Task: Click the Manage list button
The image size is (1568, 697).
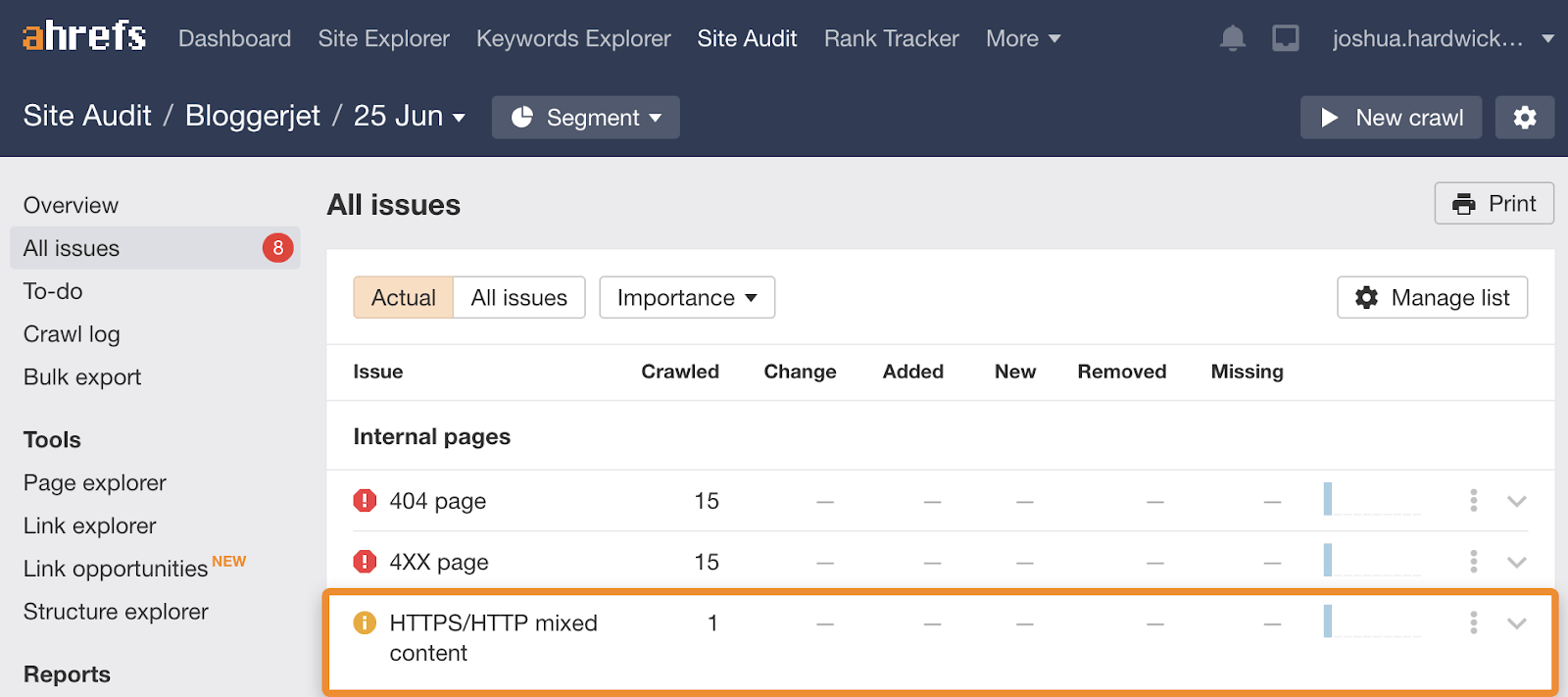Action: [x=1432, y=297]
